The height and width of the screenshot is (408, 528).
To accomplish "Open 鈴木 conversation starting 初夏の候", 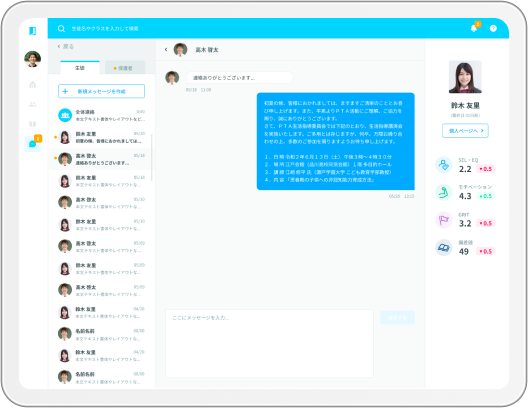I will [x=101, y=137].
